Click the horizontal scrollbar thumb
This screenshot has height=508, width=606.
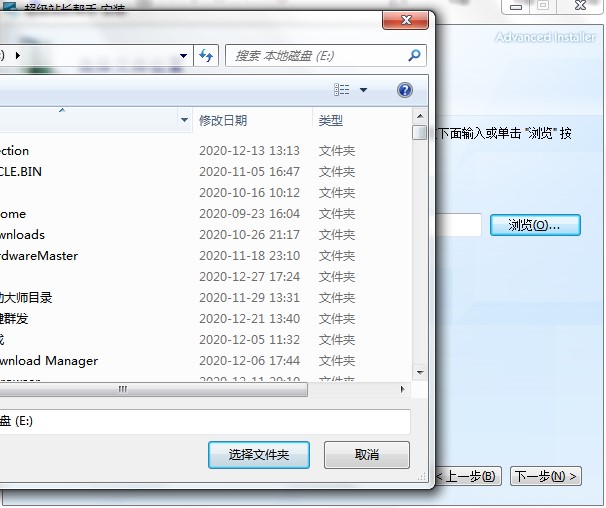pos(154,389)
